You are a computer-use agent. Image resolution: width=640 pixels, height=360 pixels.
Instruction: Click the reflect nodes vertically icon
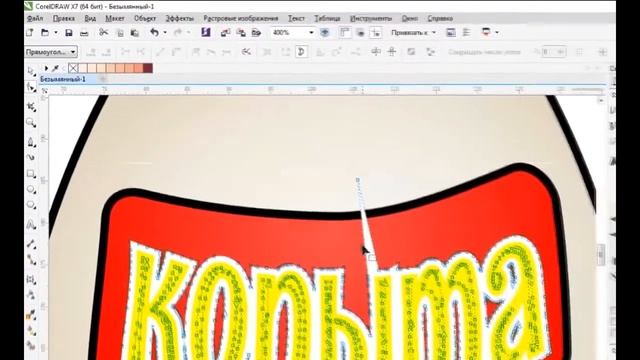point(391,52)
